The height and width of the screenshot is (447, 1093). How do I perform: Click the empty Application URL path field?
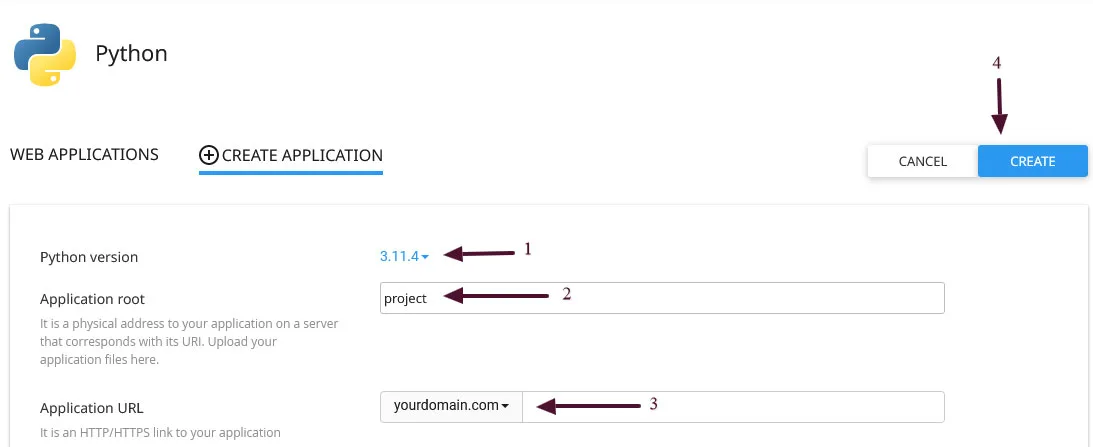pos(732,406)
